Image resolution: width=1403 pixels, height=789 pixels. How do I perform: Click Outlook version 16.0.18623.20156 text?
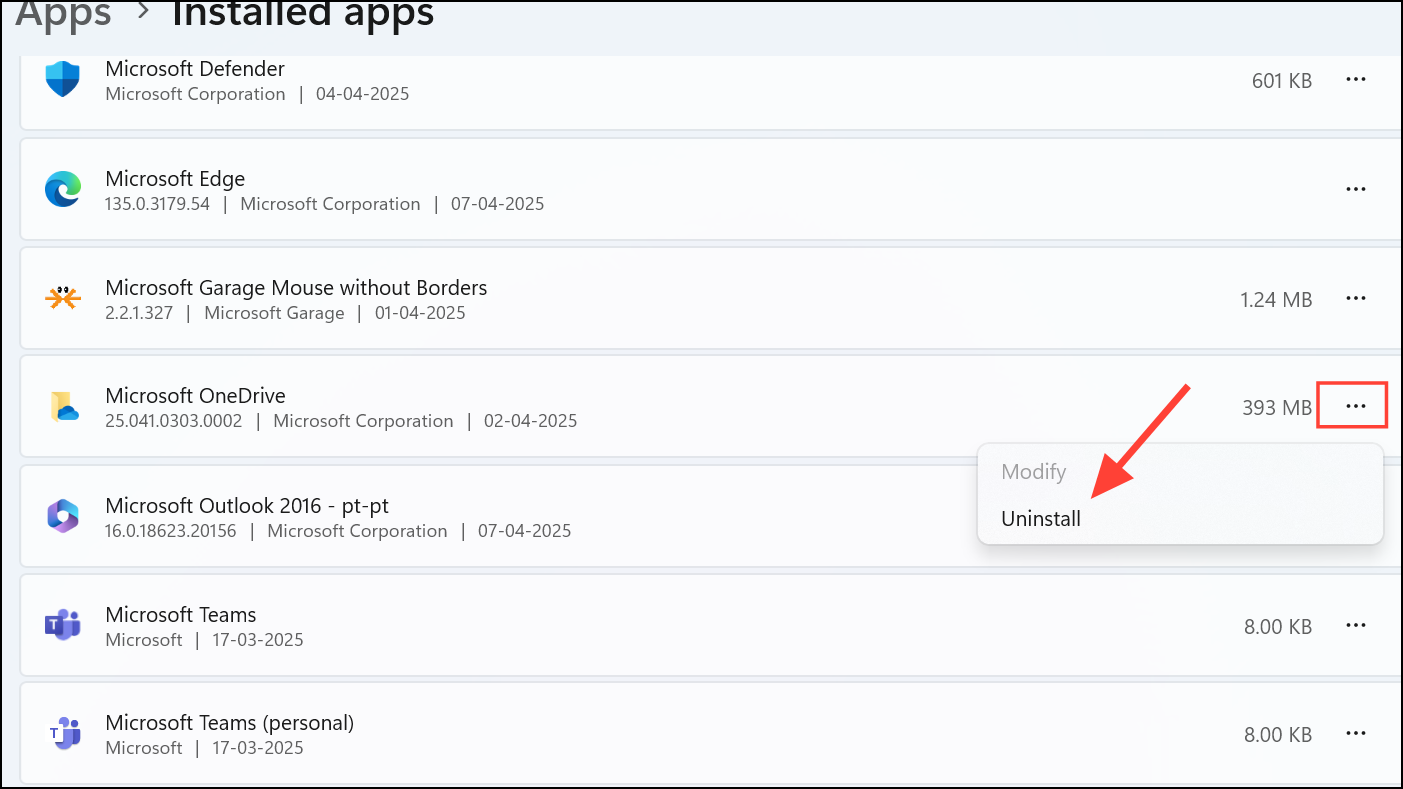tap(171, 531)
